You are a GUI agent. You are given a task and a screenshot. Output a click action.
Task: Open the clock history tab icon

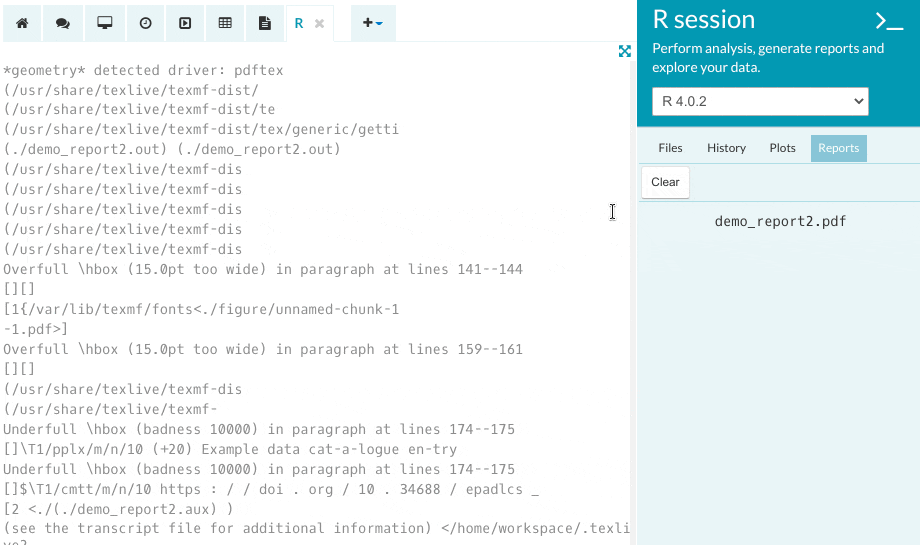pyautogui.click(x=146, y=23)
